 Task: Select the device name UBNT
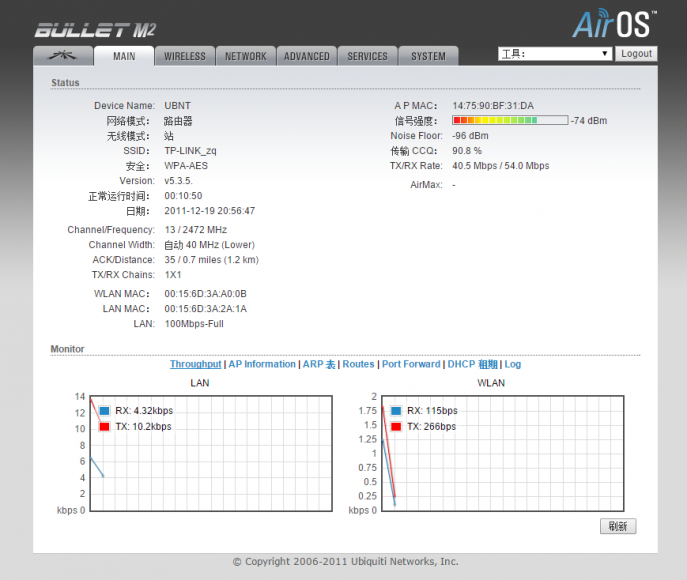[x=177, y=106]
